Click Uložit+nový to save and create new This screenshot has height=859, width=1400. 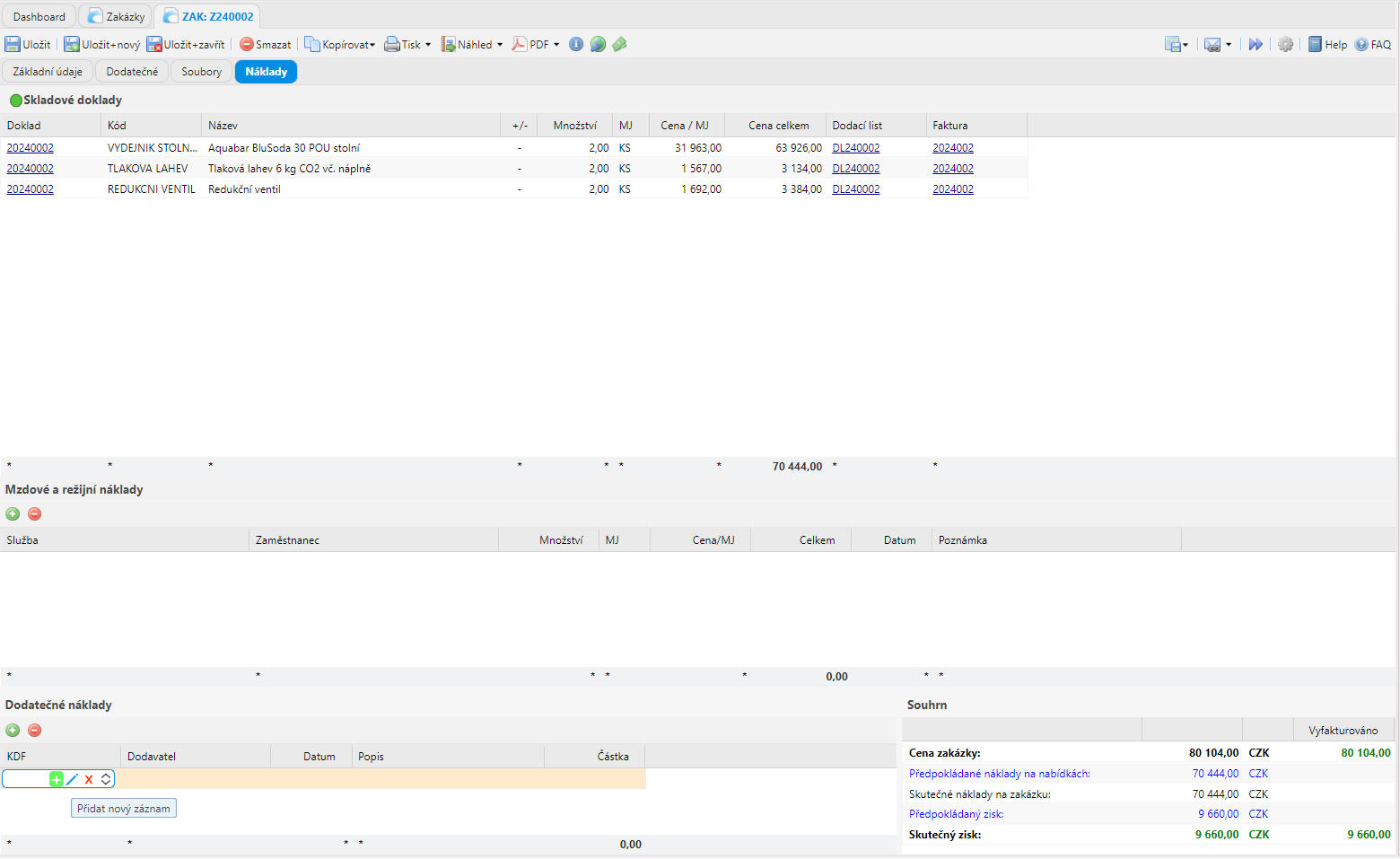(101, 44)
